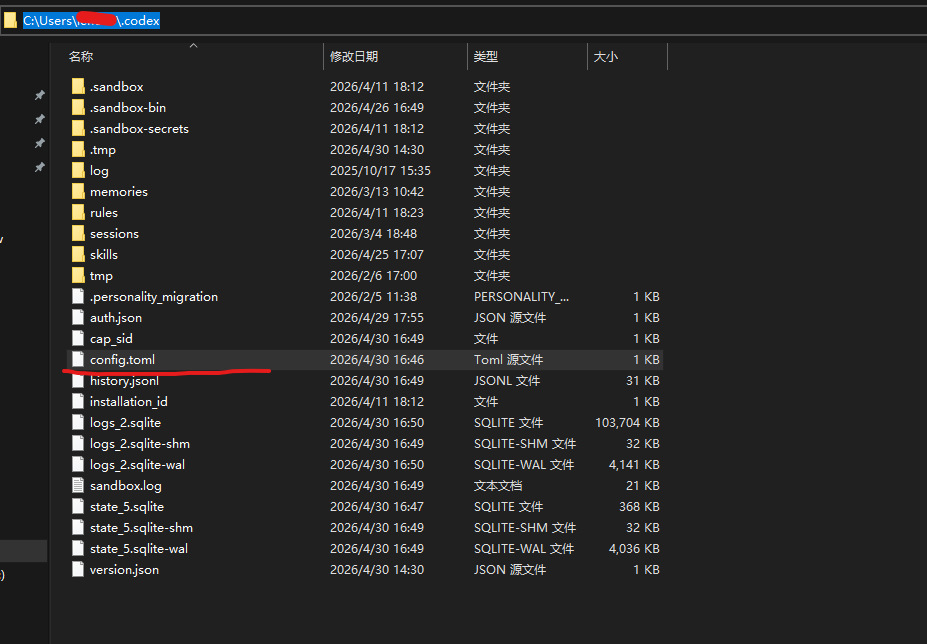
Task: Click the 文本文档 type cell
Action: coord(498,486)
